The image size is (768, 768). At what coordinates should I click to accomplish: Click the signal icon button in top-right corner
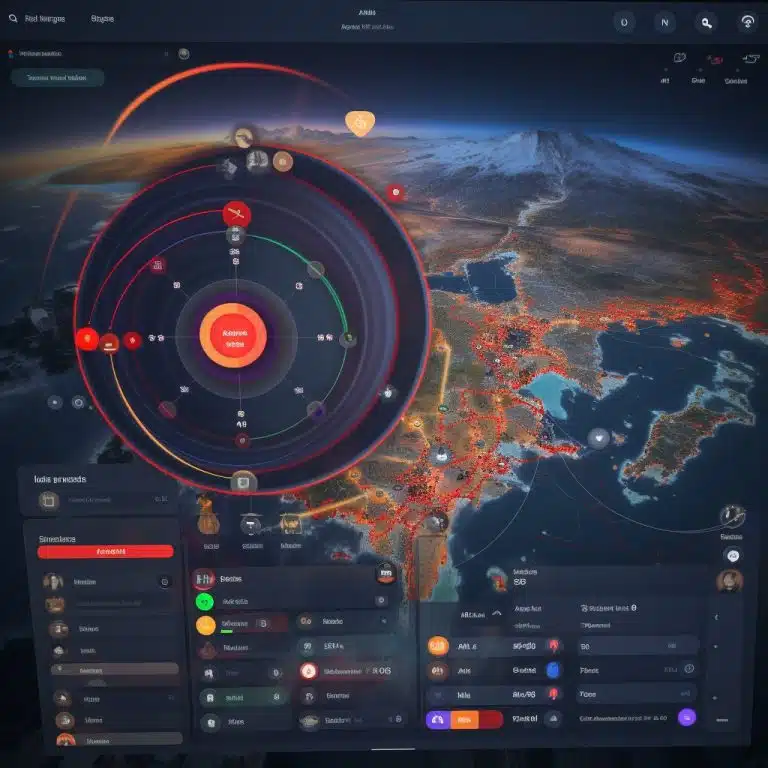(747, 22)
